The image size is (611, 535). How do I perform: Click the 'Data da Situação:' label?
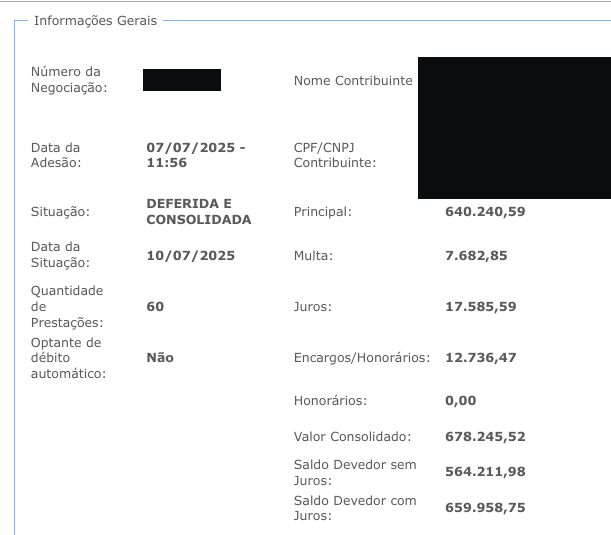60,254
